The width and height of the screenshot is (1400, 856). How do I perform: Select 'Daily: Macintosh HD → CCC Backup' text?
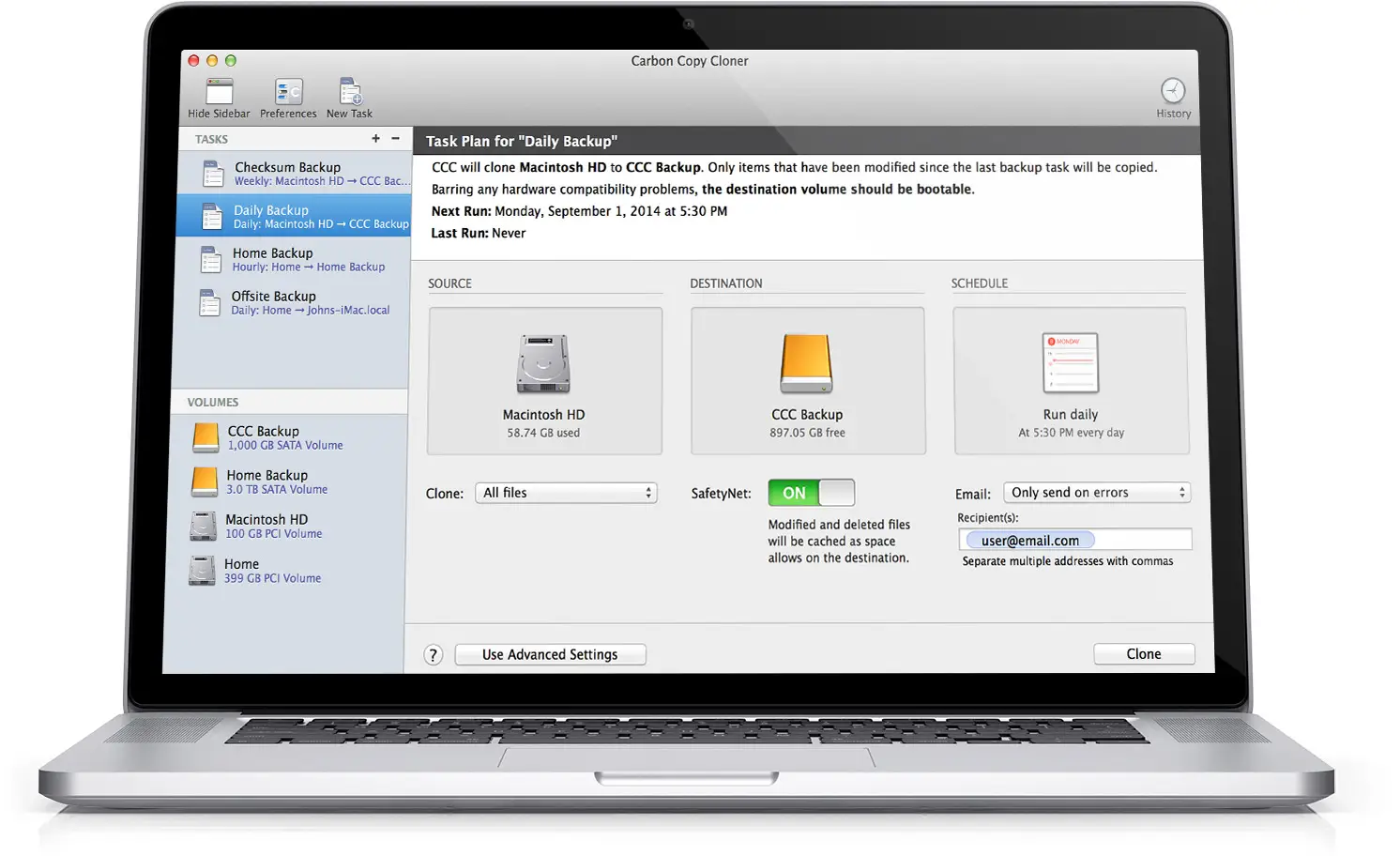pos(321,224)
